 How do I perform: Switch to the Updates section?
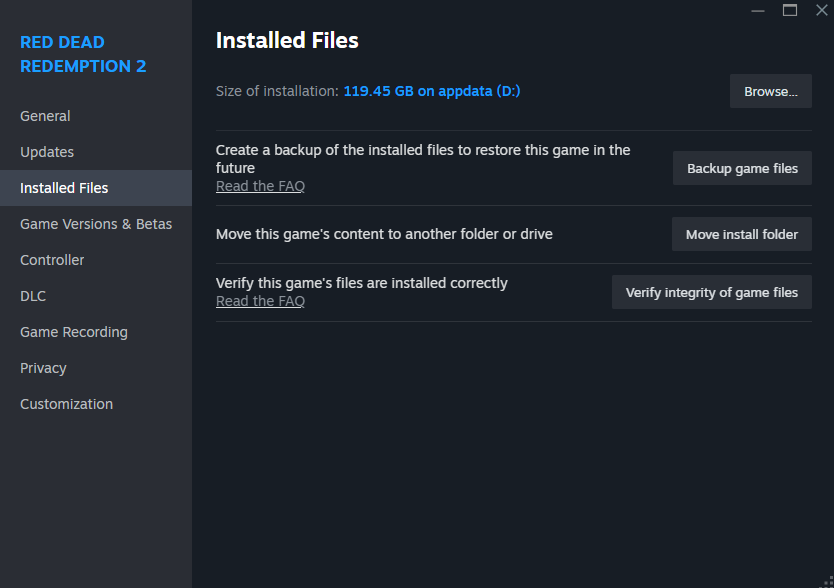point(47,152)
